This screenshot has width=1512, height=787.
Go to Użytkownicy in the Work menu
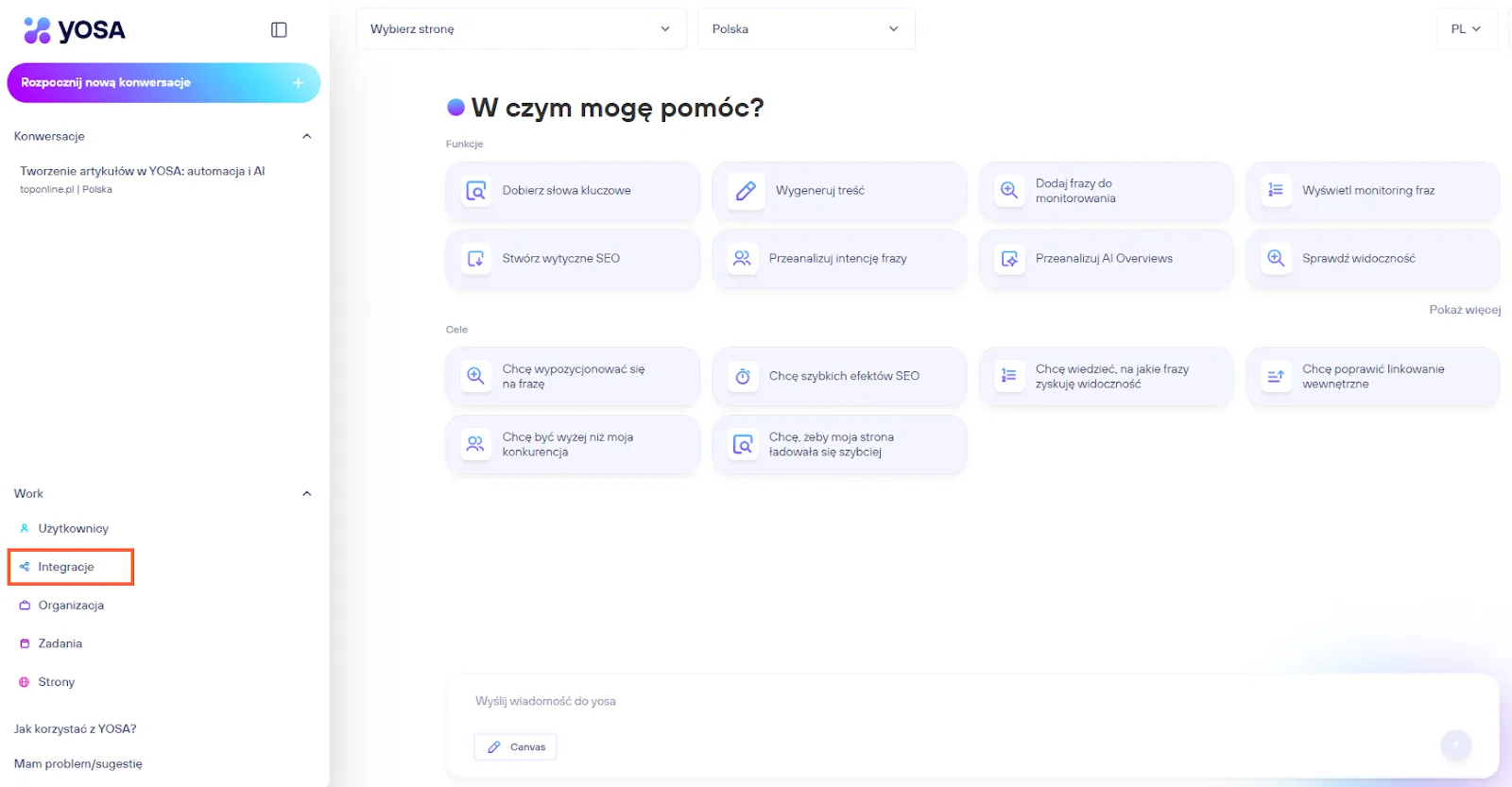tap(73, 528)
